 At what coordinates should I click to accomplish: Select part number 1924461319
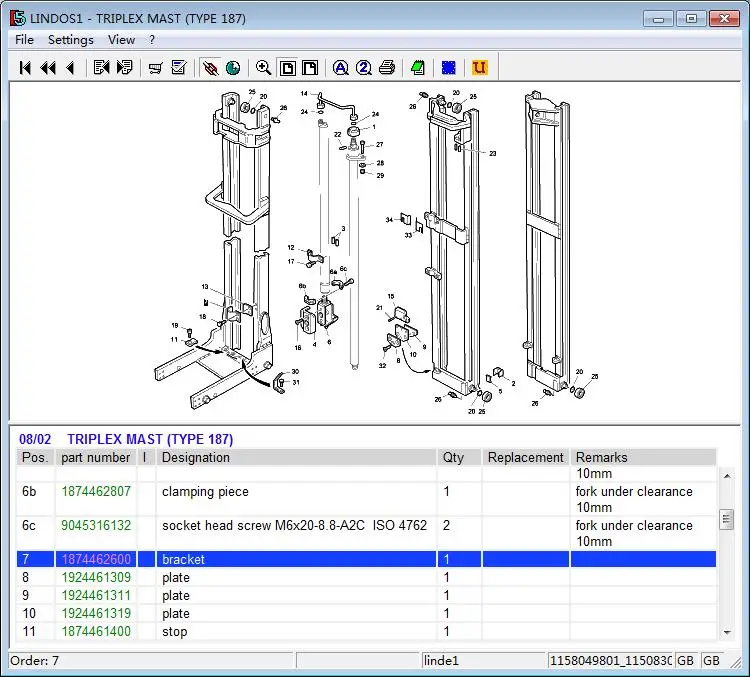tap(96, 613)
